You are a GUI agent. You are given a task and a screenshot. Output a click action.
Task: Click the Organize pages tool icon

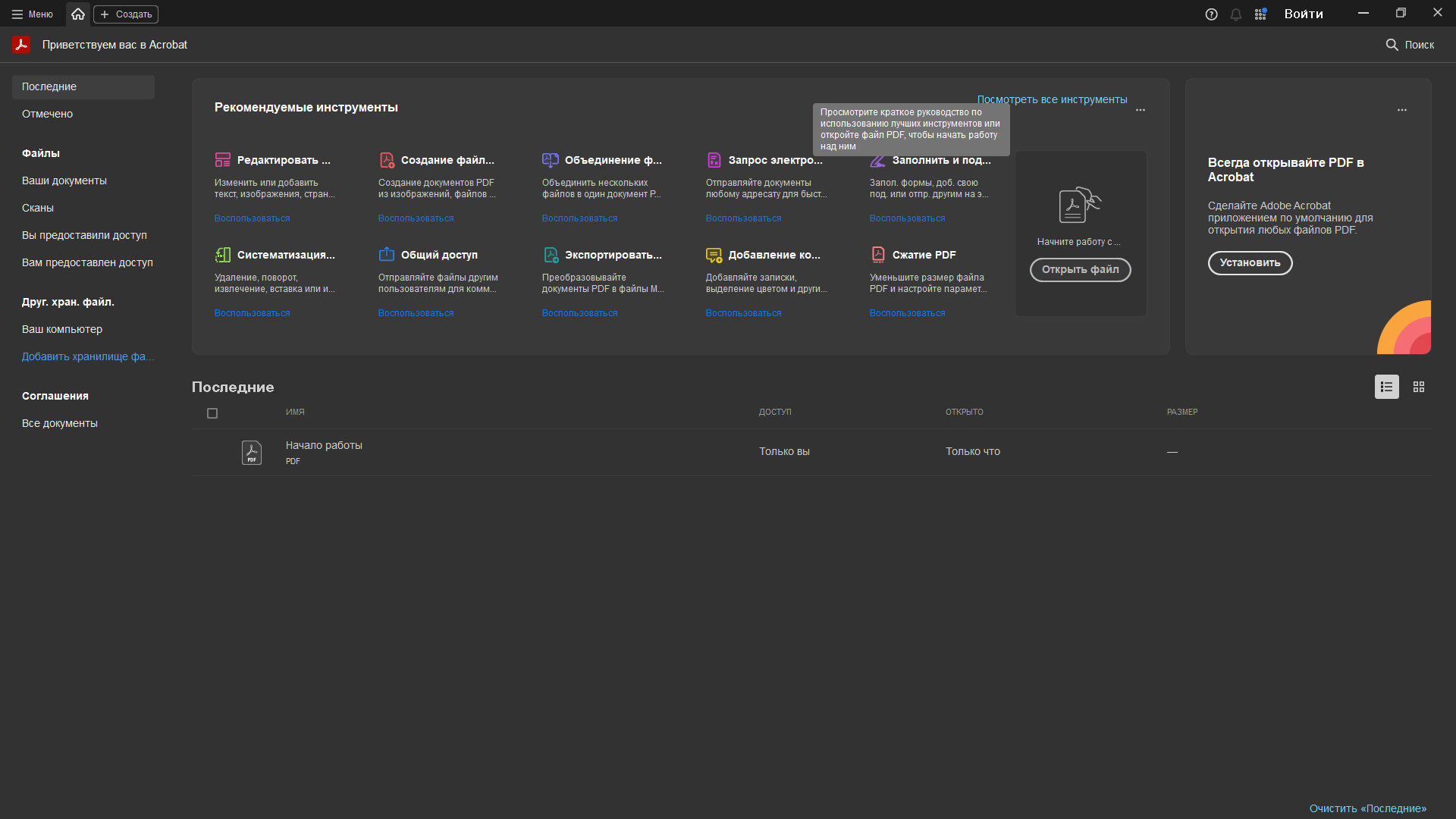click(x=222, y=255)
